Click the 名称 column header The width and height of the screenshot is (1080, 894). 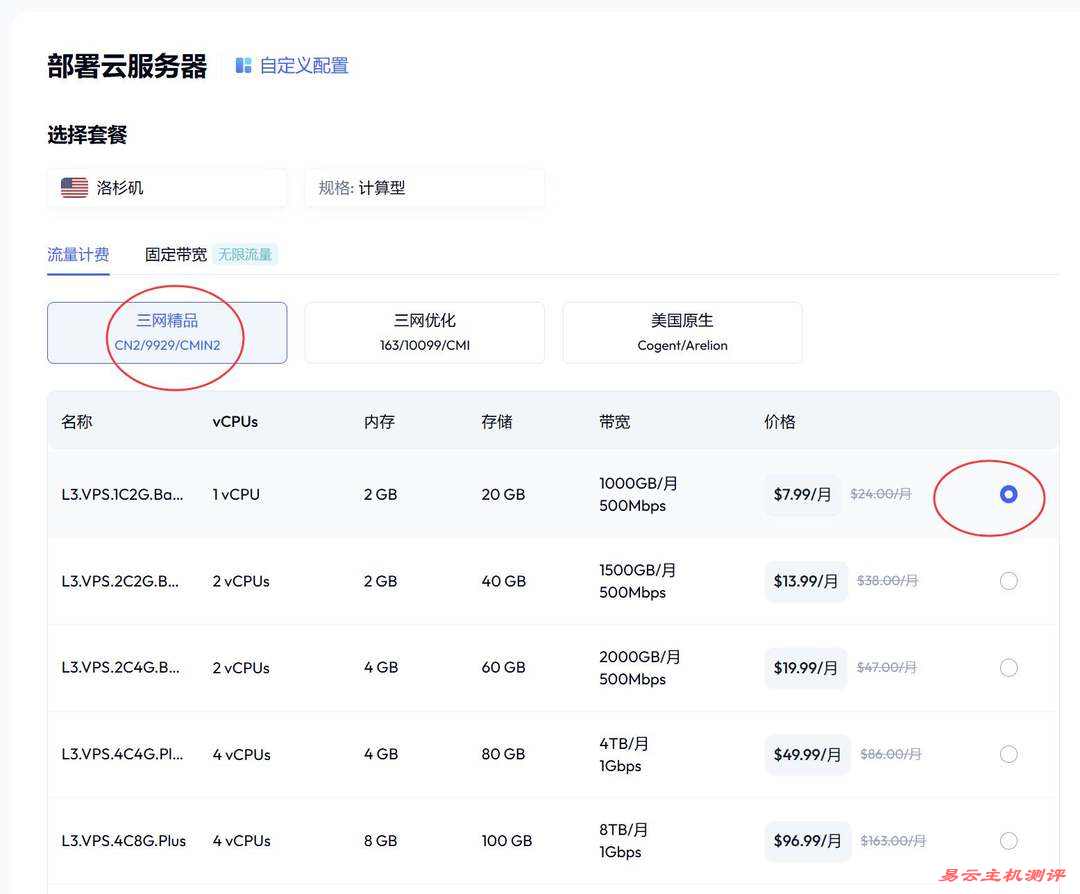pos(77,421)
